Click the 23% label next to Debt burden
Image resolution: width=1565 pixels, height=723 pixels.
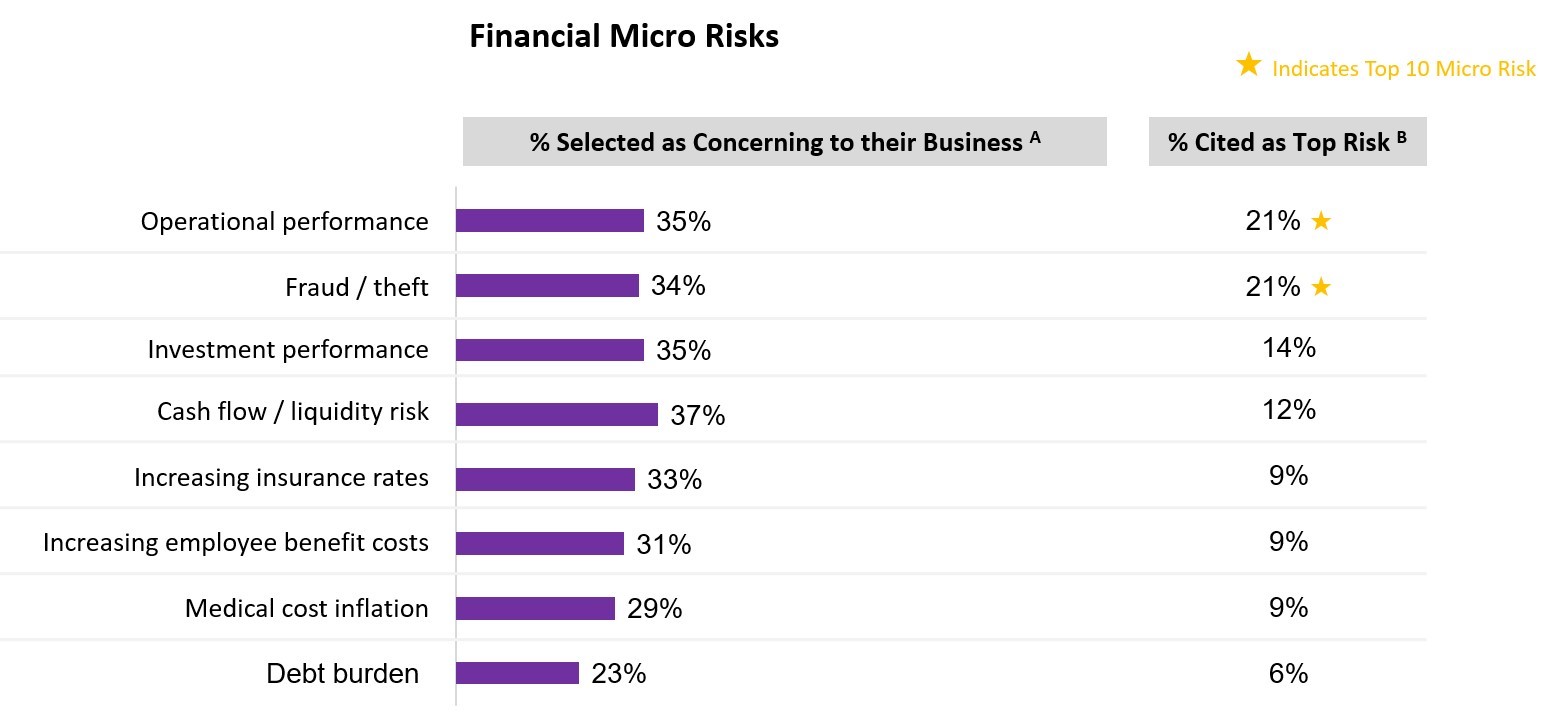click(619, 674)
